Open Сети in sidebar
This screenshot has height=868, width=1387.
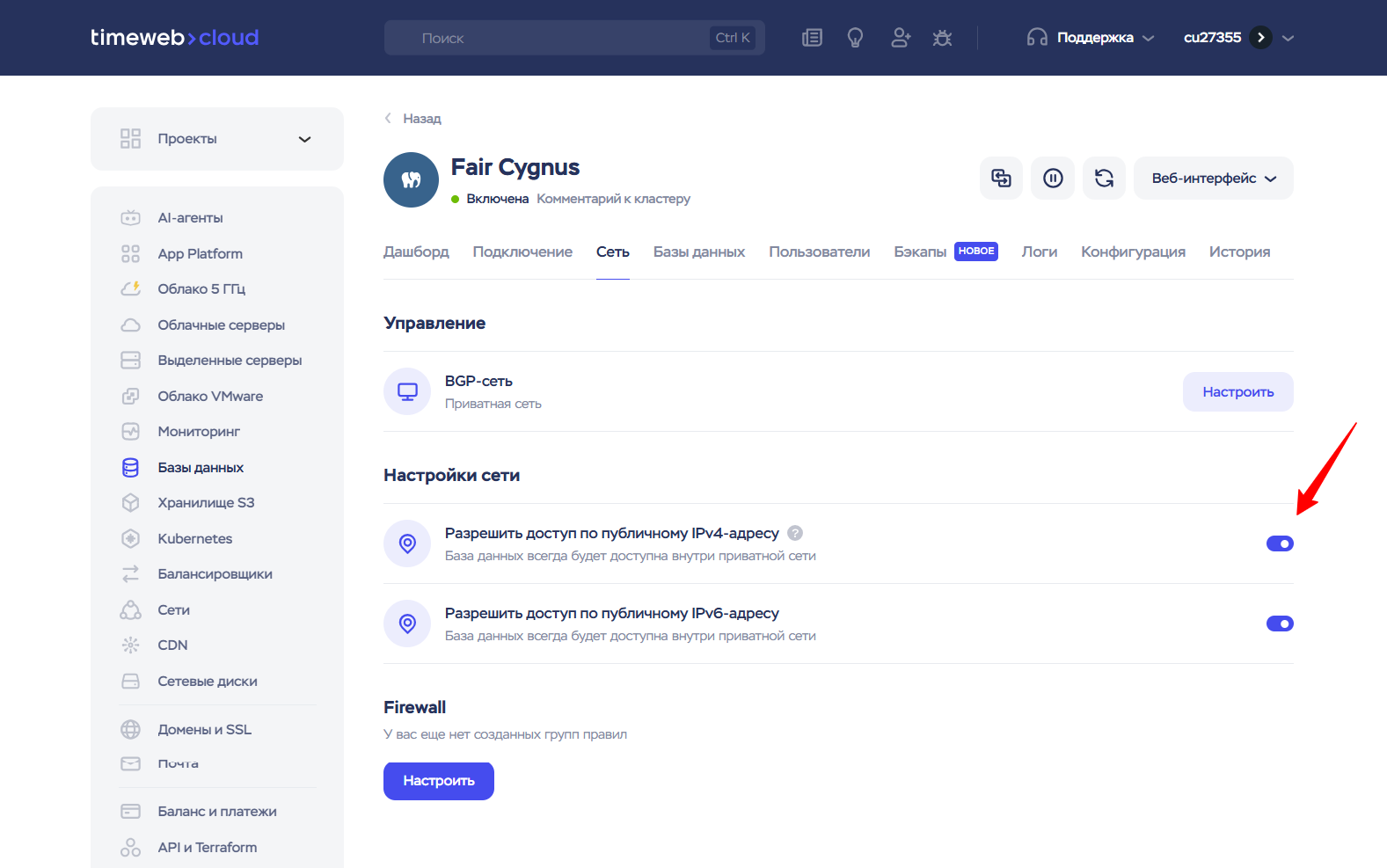coord(173,609)
